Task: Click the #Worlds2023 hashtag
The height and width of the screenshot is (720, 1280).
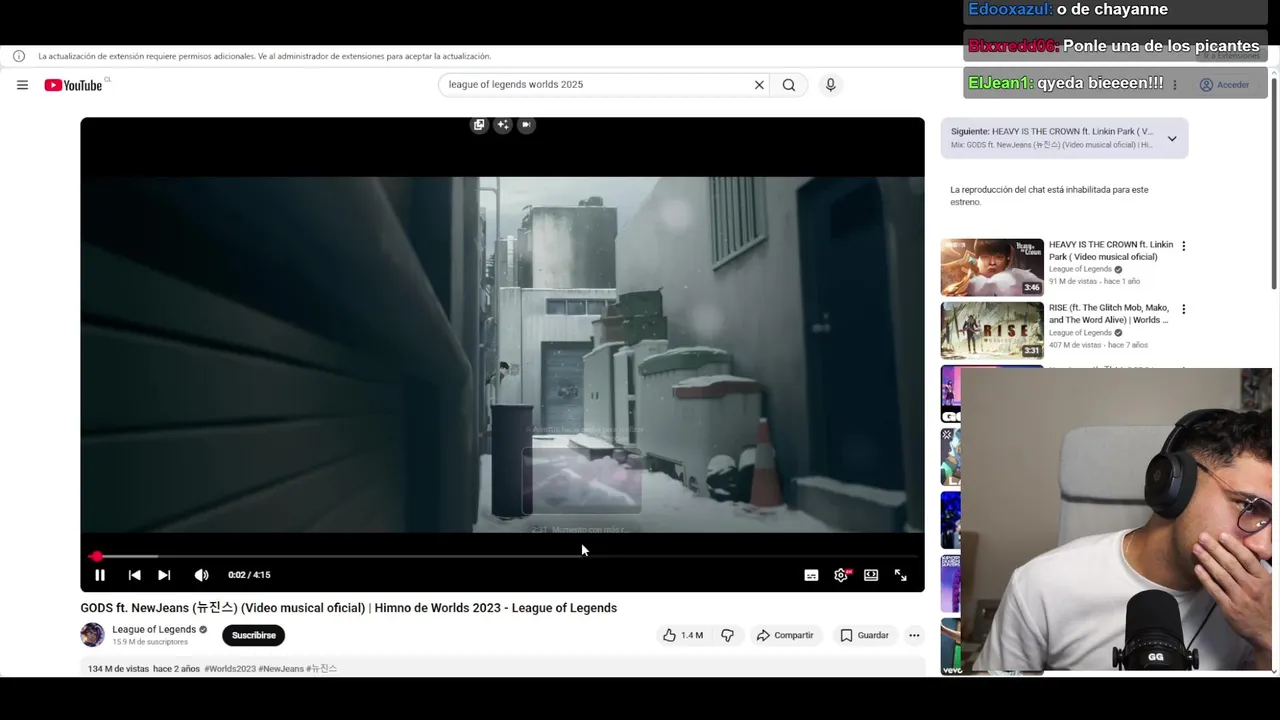Action: coord(230,668)
